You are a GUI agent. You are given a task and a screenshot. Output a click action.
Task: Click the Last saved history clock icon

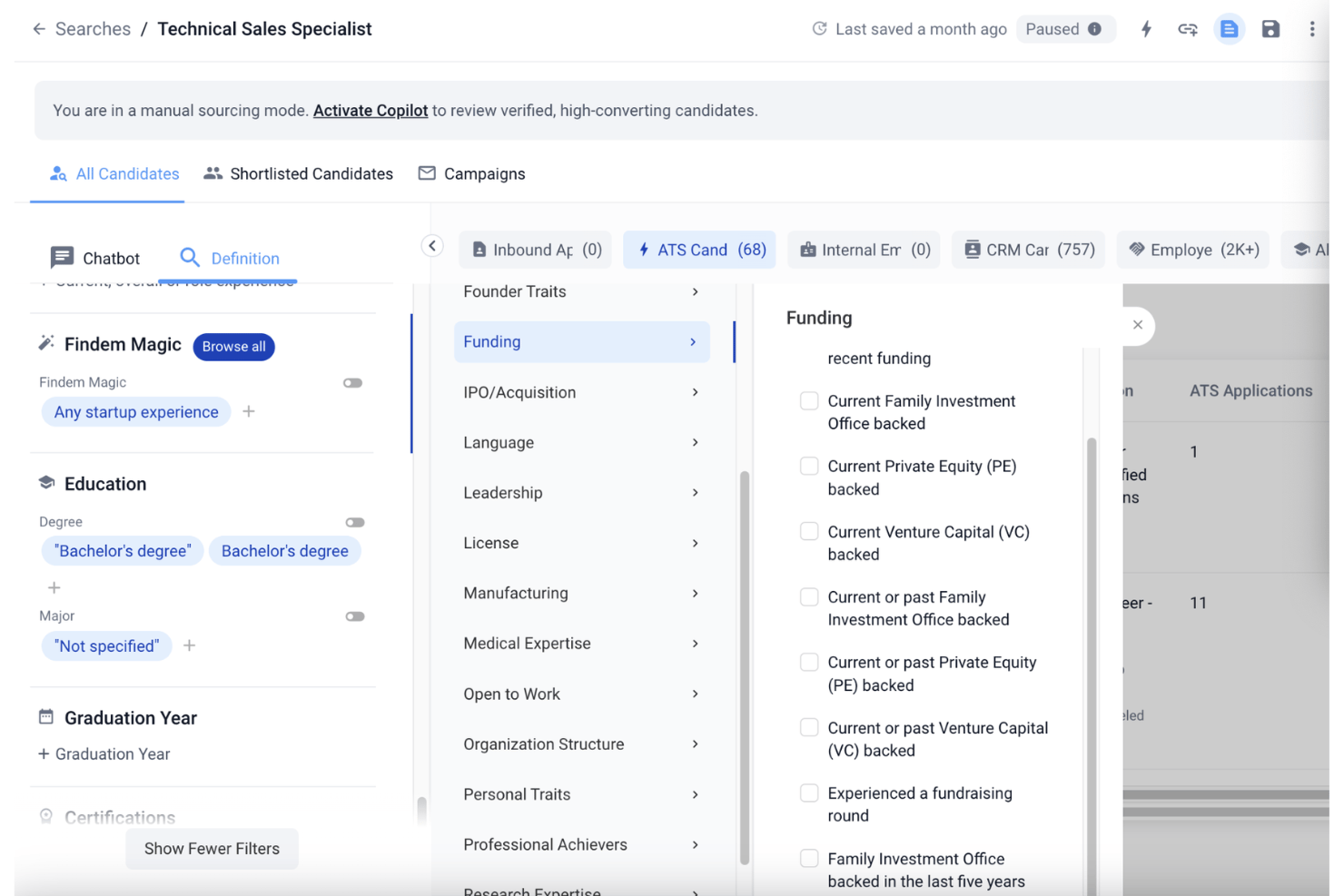819,29
